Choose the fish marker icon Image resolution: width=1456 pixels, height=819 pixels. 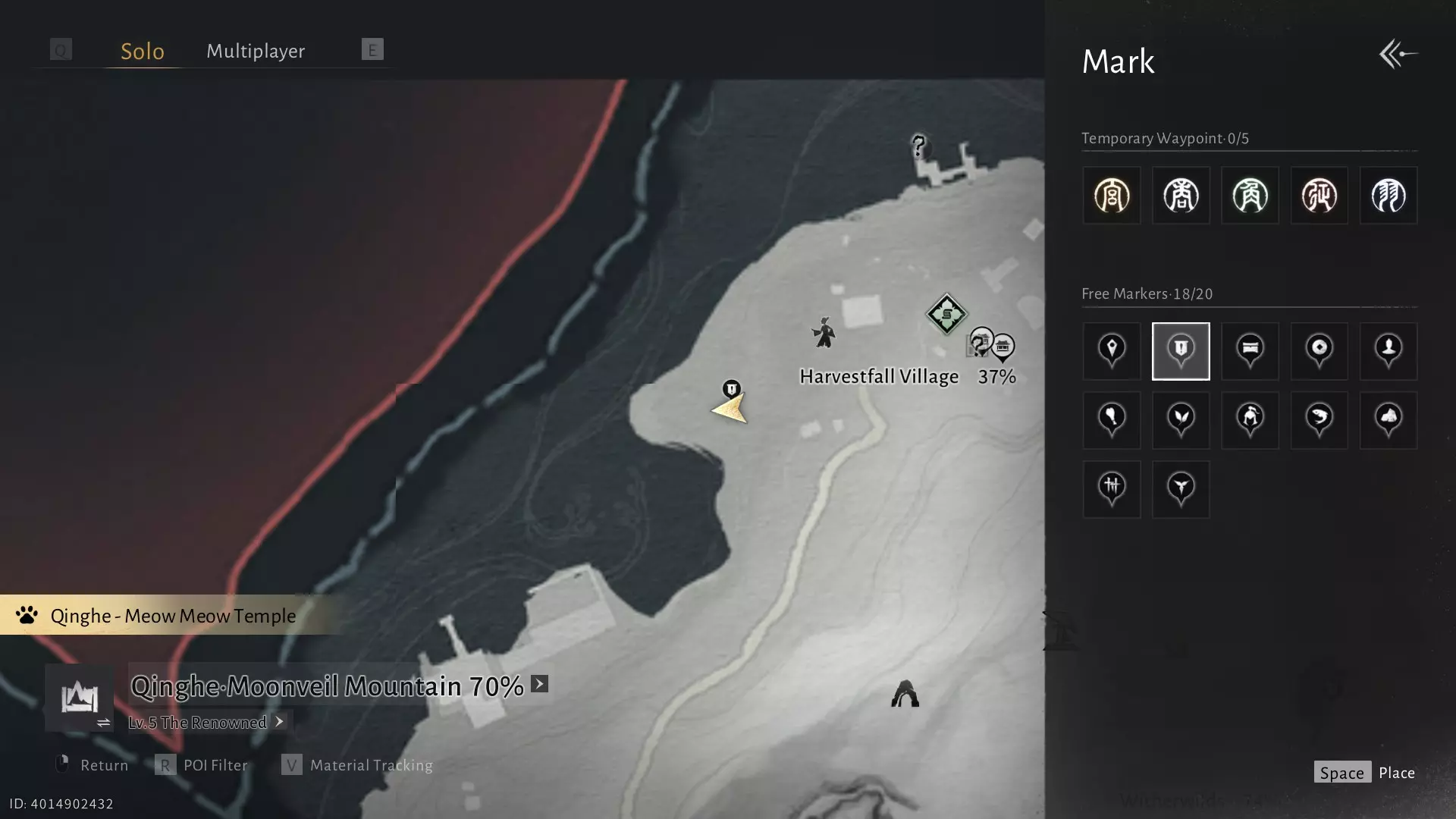tap(1319, 420)
